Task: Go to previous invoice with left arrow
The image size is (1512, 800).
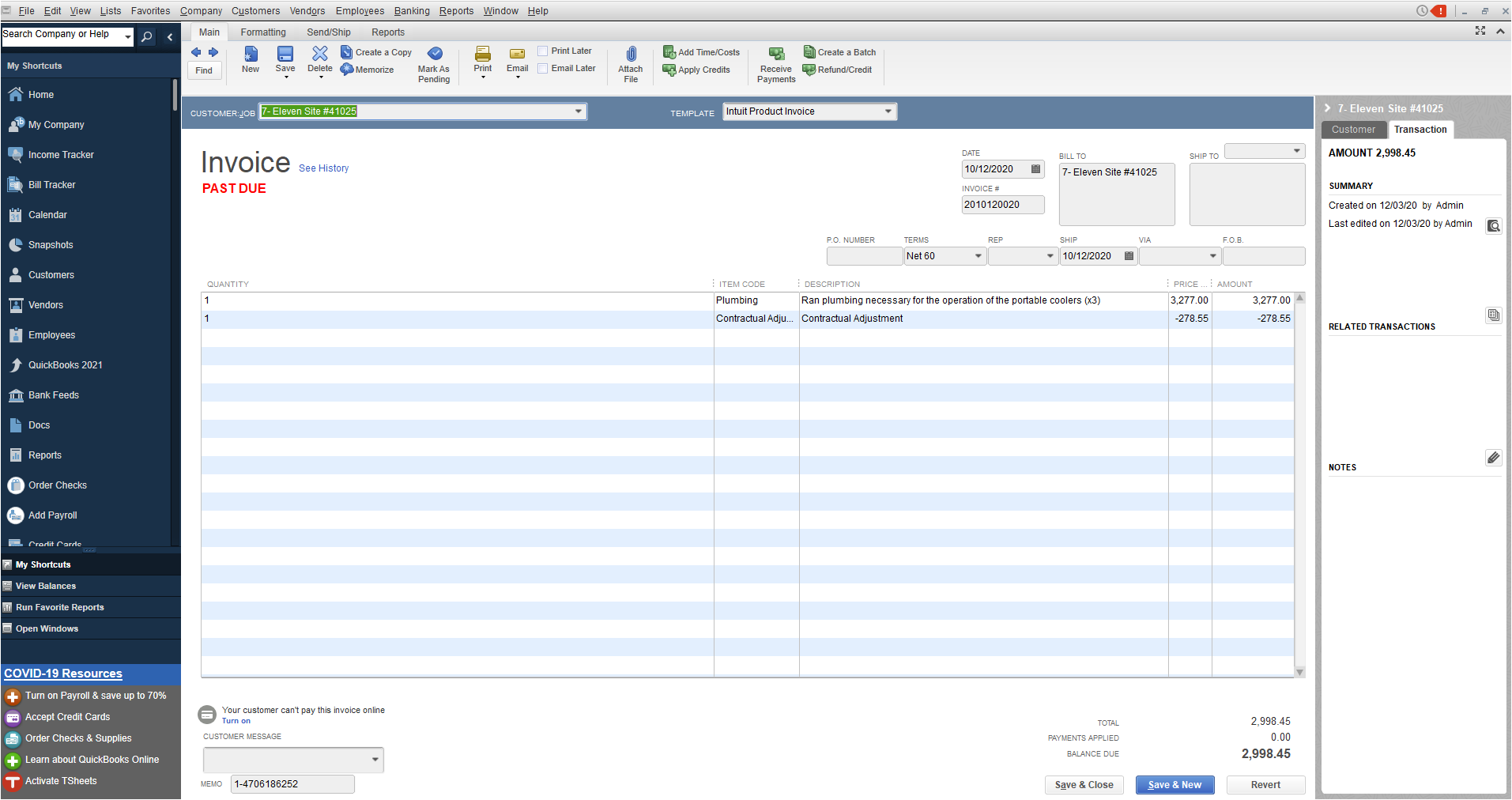Action: (x=196, y=52)
